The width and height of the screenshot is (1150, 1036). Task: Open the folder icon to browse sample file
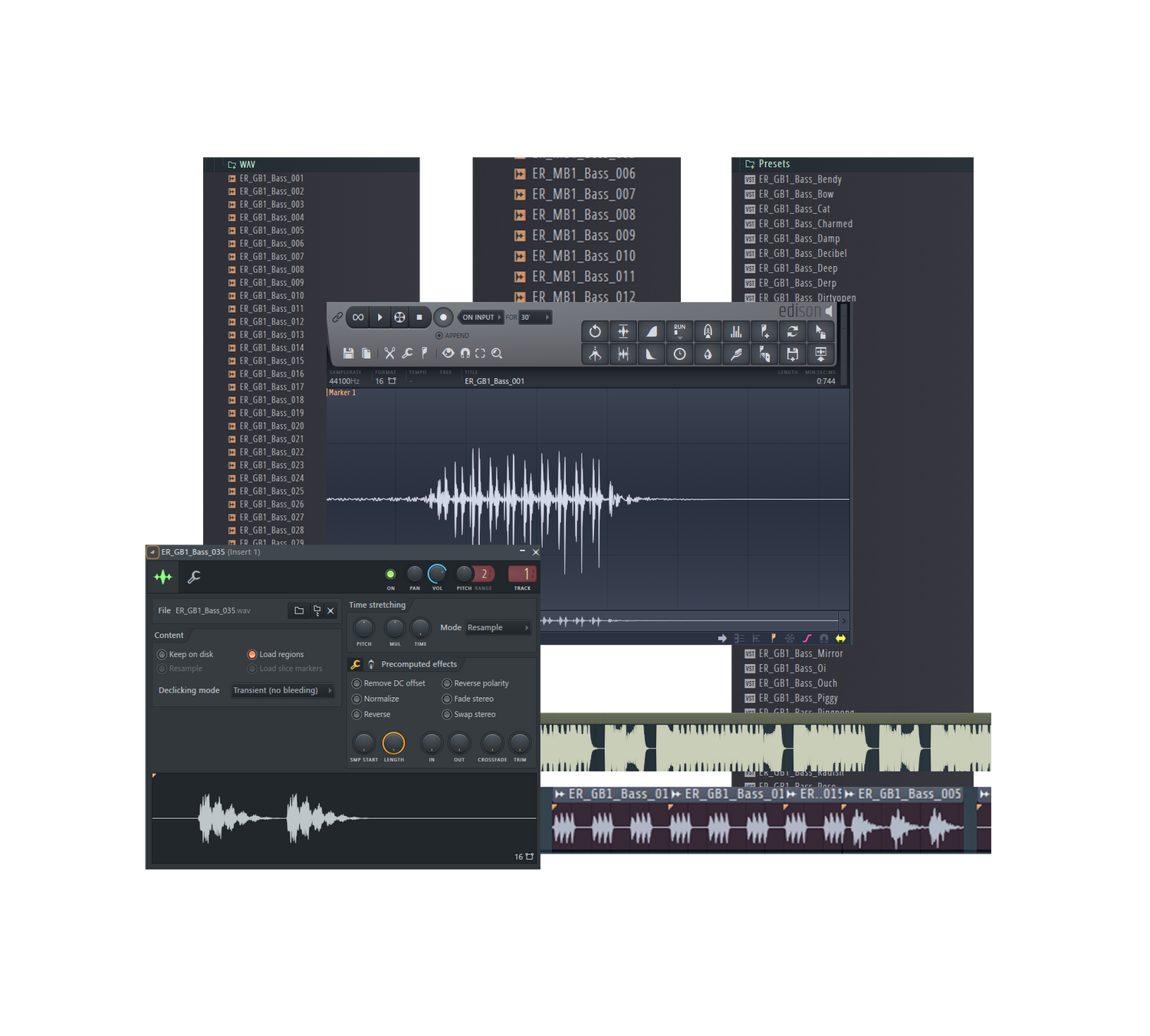(x=299, y=610)
